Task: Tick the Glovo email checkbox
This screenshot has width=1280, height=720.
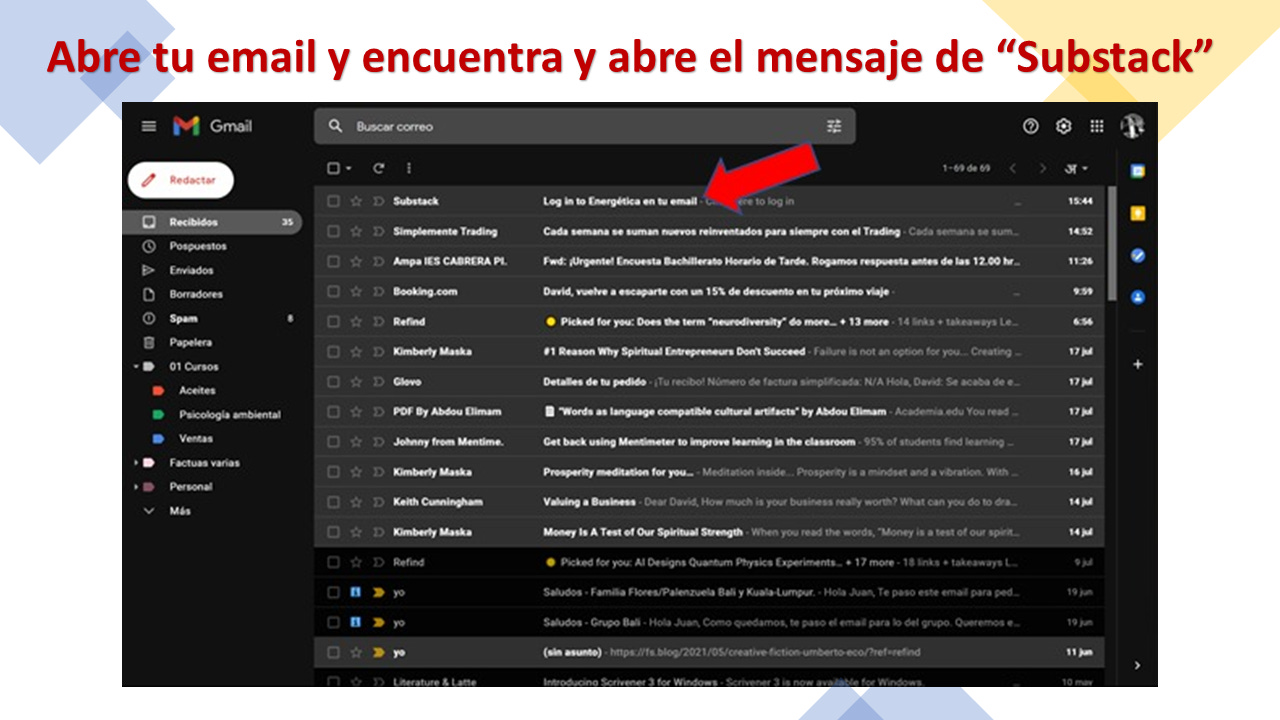Action: [333, 381]
